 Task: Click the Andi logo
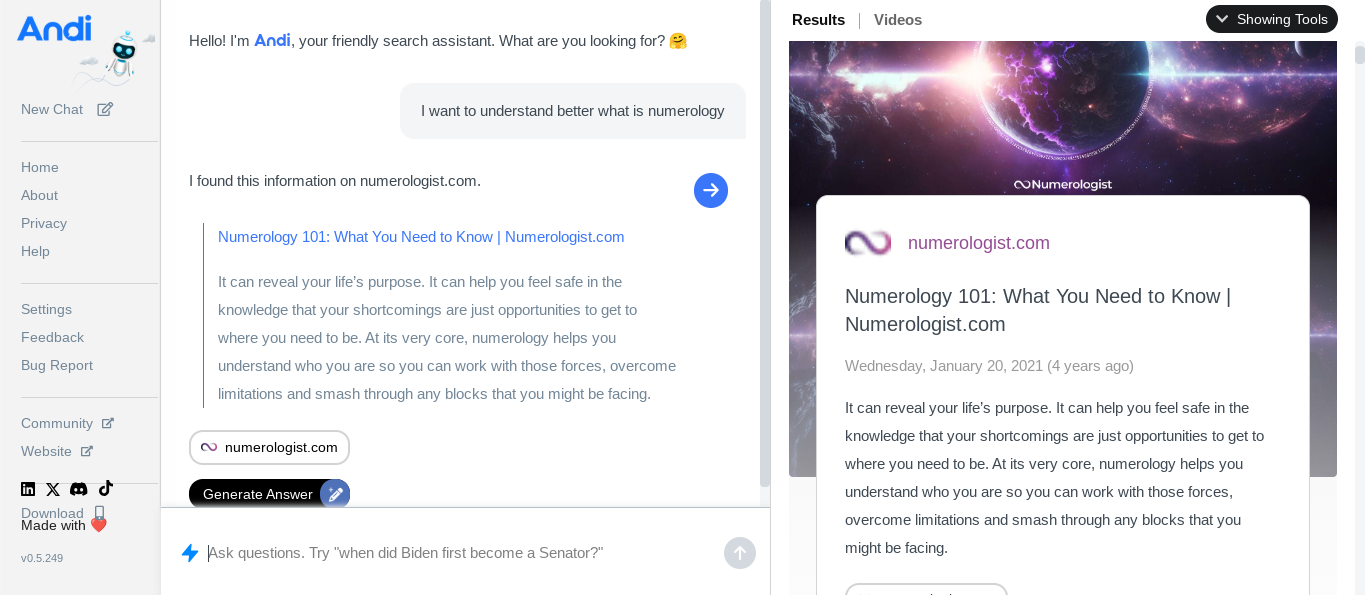tap(54, 29)
